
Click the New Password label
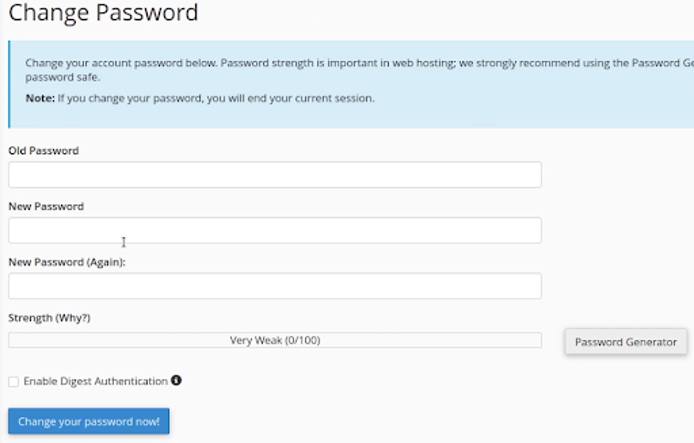[46, 207]
